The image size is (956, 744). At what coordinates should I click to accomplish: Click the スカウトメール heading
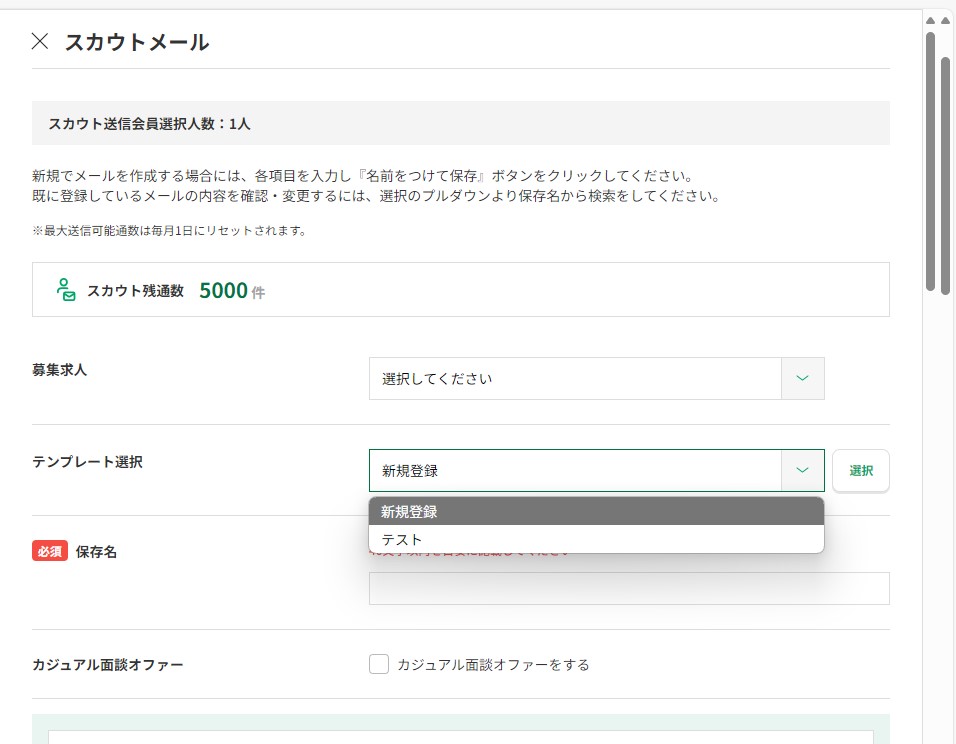[137, 42]
